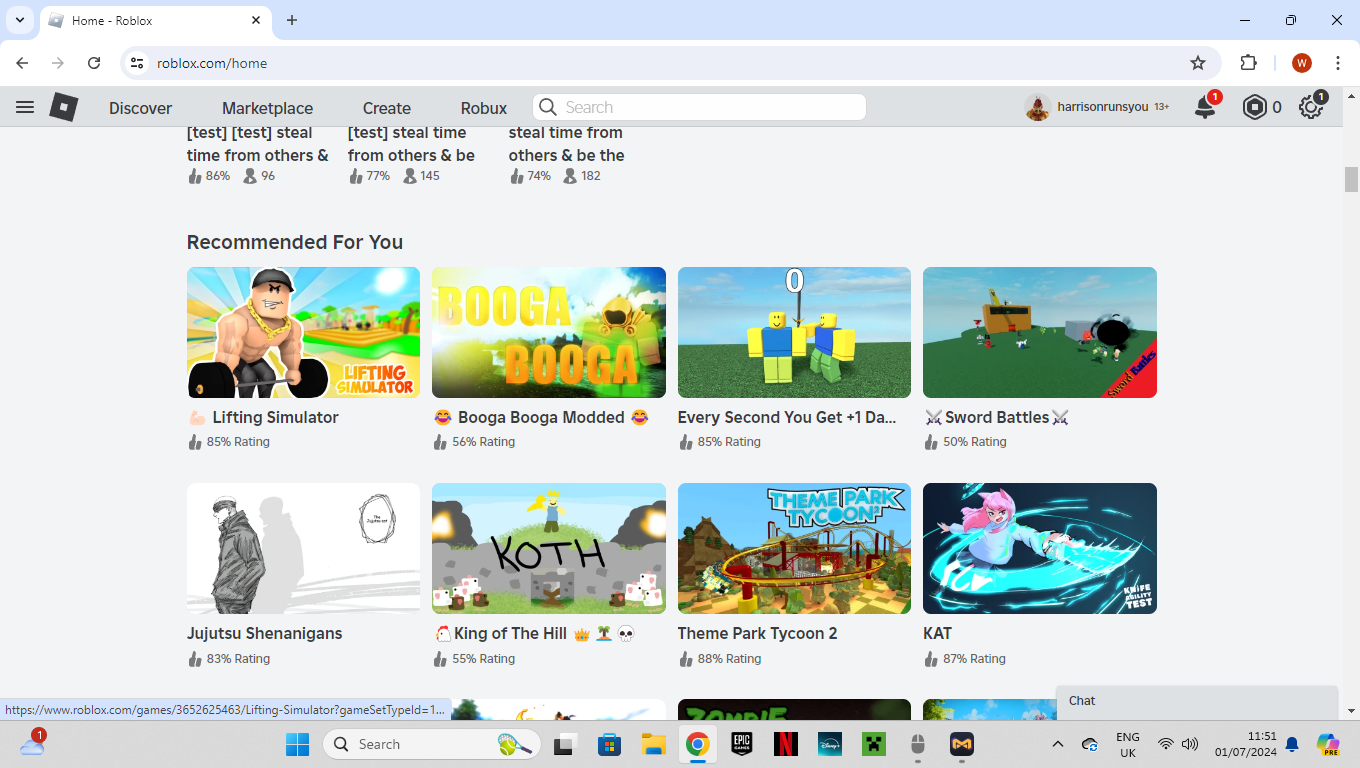
Task: Click the harrisonrunsyou avatar picture
Action: pos(1038,107)
